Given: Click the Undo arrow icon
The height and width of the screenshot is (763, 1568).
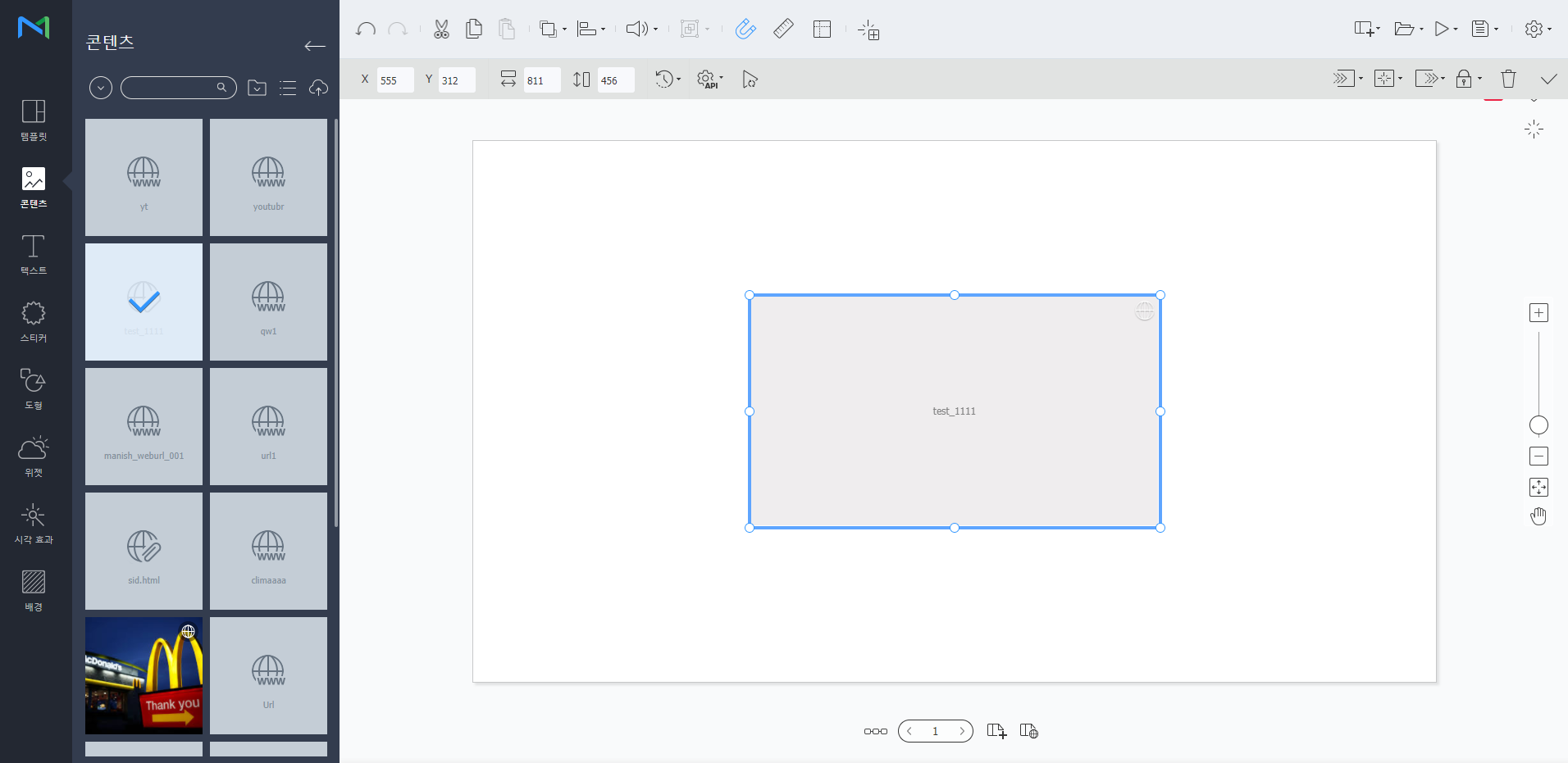Looking at the screenshot, I should click(x=366, y=30).
